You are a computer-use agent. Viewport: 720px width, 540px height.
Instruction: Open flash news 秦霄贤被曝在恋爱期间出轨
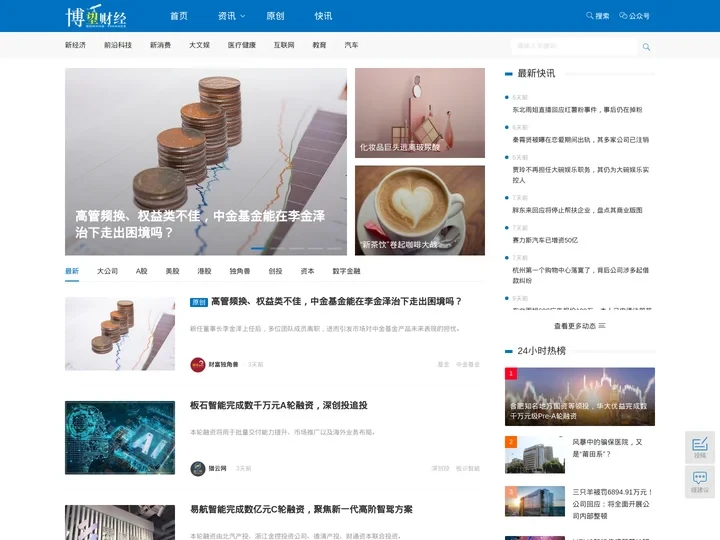click(x=580, y=140)
